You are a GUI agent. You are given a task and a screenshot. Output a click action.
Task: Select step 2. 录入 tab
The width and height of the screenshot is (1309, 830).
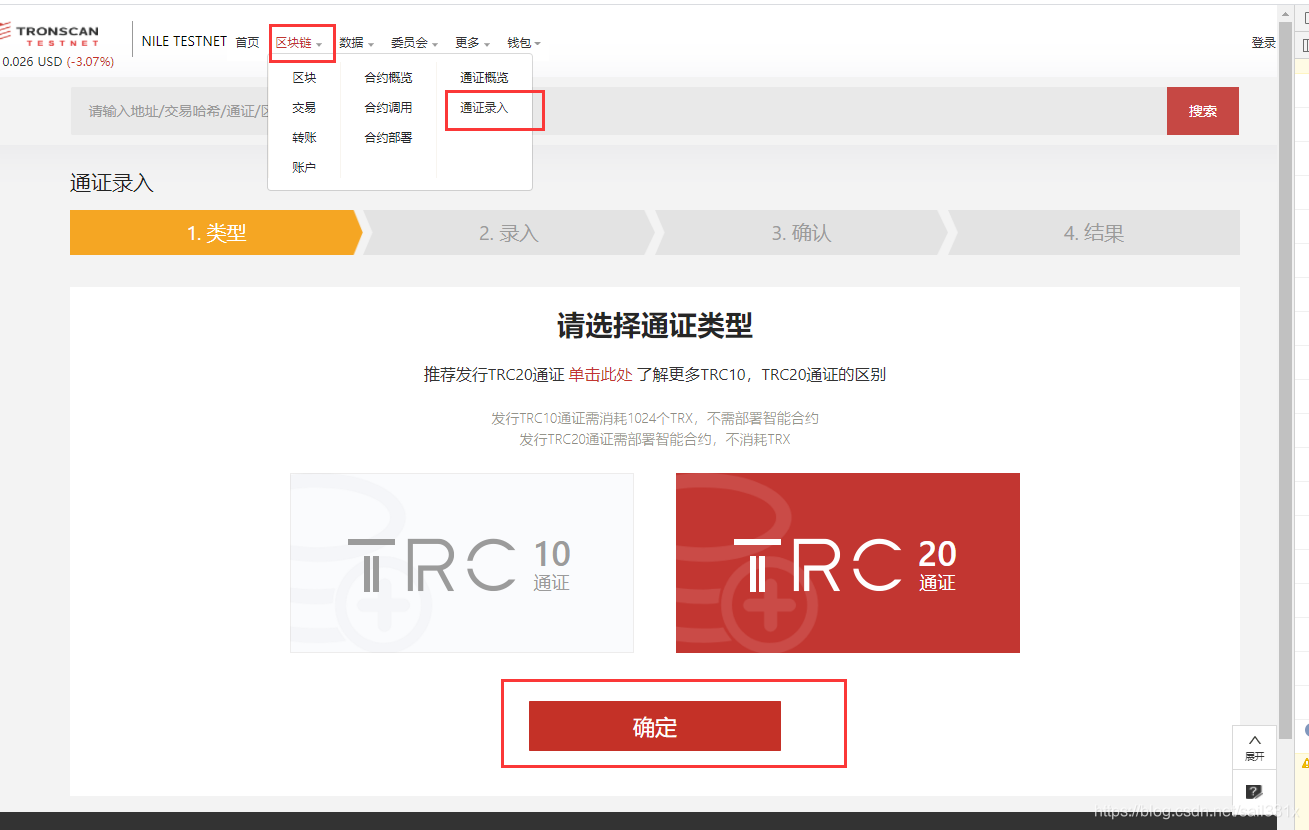point(509,233)
